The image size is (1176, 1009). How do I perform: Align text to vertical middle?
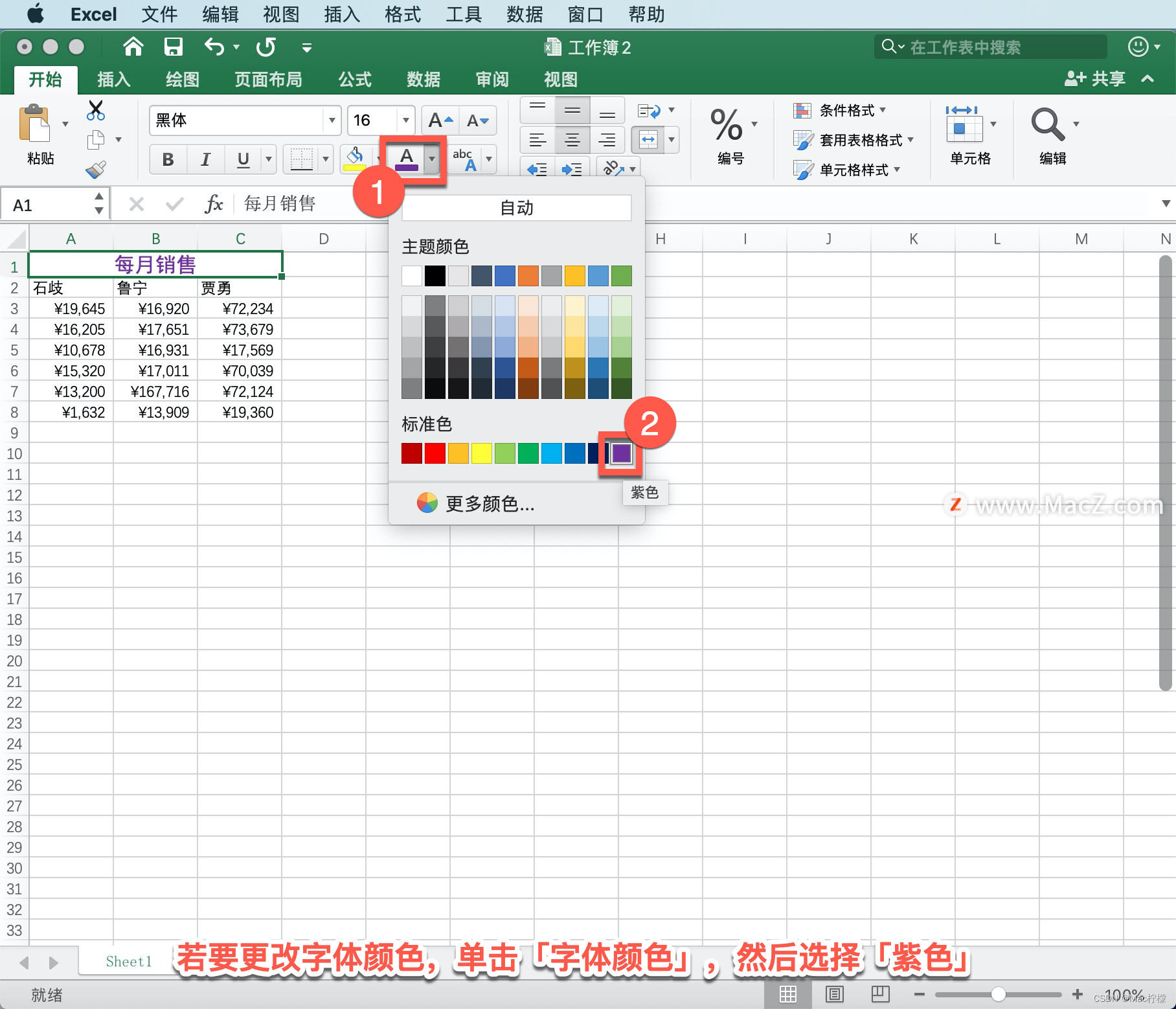tap(572, 110)
